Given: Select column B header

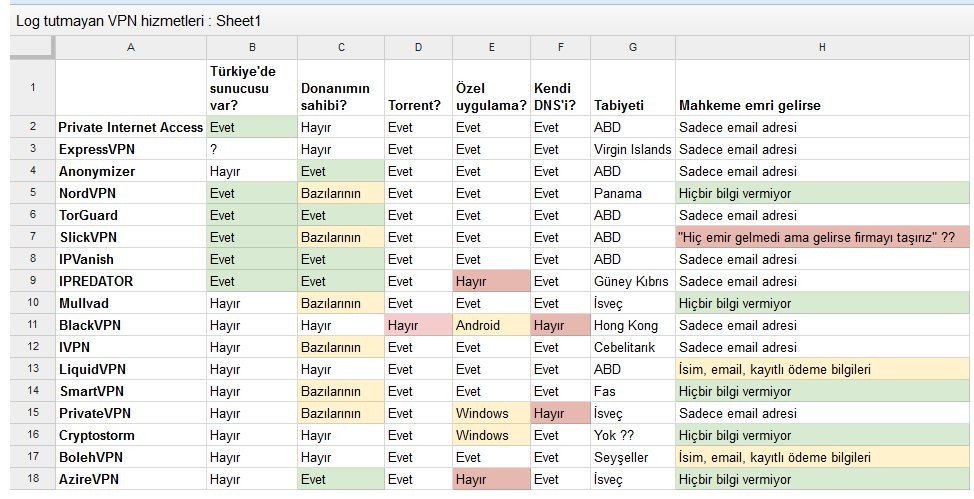Looking at the screenshot, I should pos(252,47).
